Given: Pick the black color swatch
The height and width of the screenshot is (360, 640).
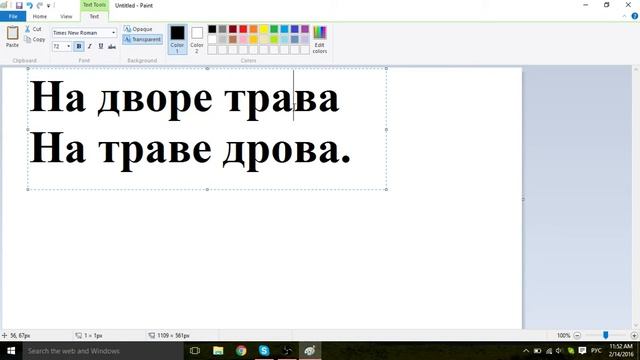Looking at the screenshot, I should point(212,29).
